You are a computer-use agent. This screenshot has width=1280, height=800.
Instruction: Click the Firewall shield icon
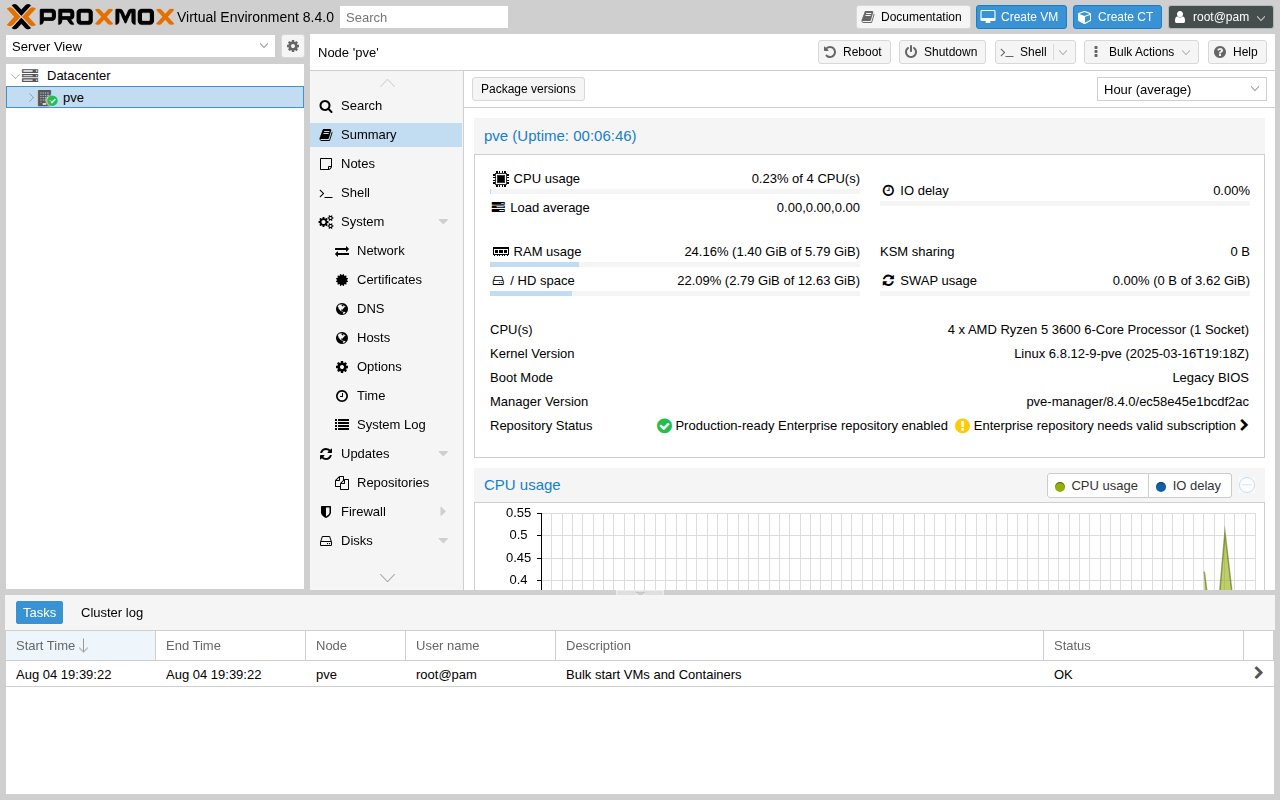[326, 512]
